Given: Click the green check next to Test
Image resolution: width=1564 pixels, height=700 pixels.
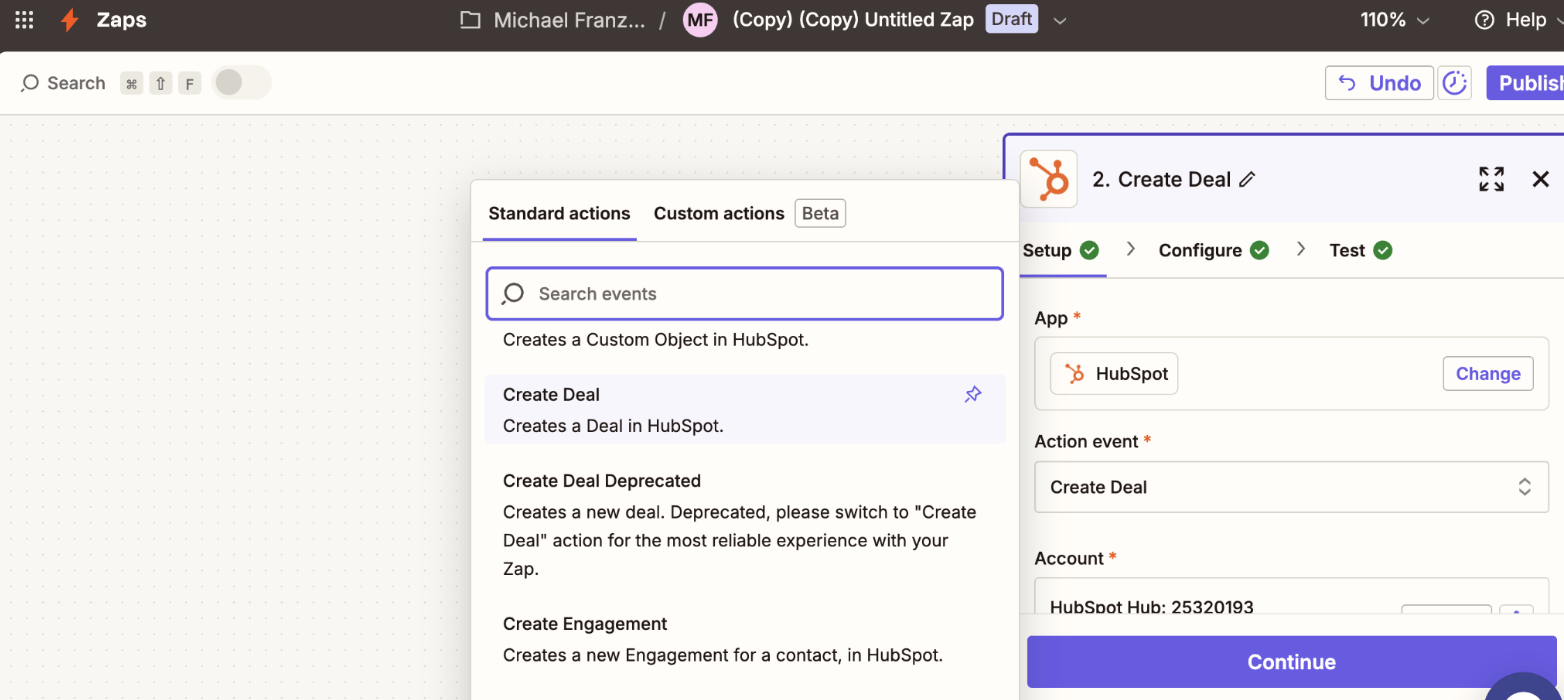Looking at the screenshot, I should point(1383,250).
